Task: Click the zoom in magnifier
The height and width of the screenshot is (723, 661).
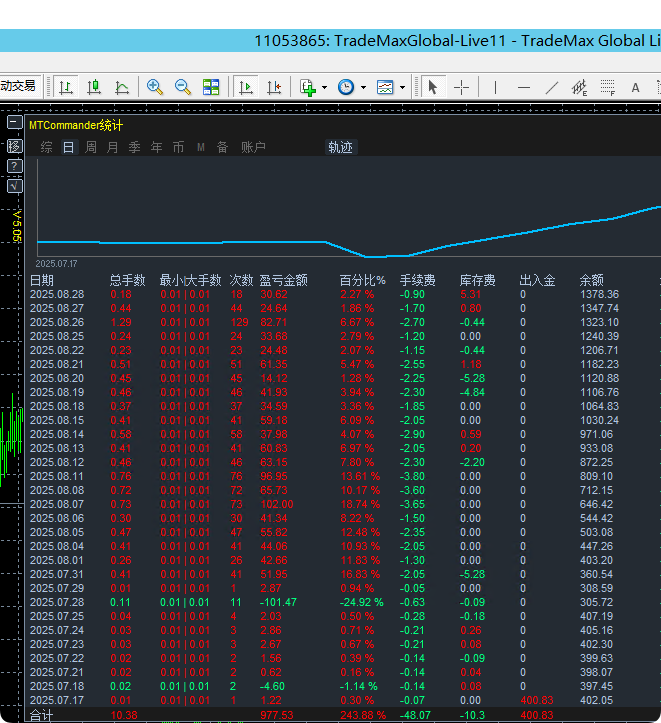Action: click(x=154, y=87)
